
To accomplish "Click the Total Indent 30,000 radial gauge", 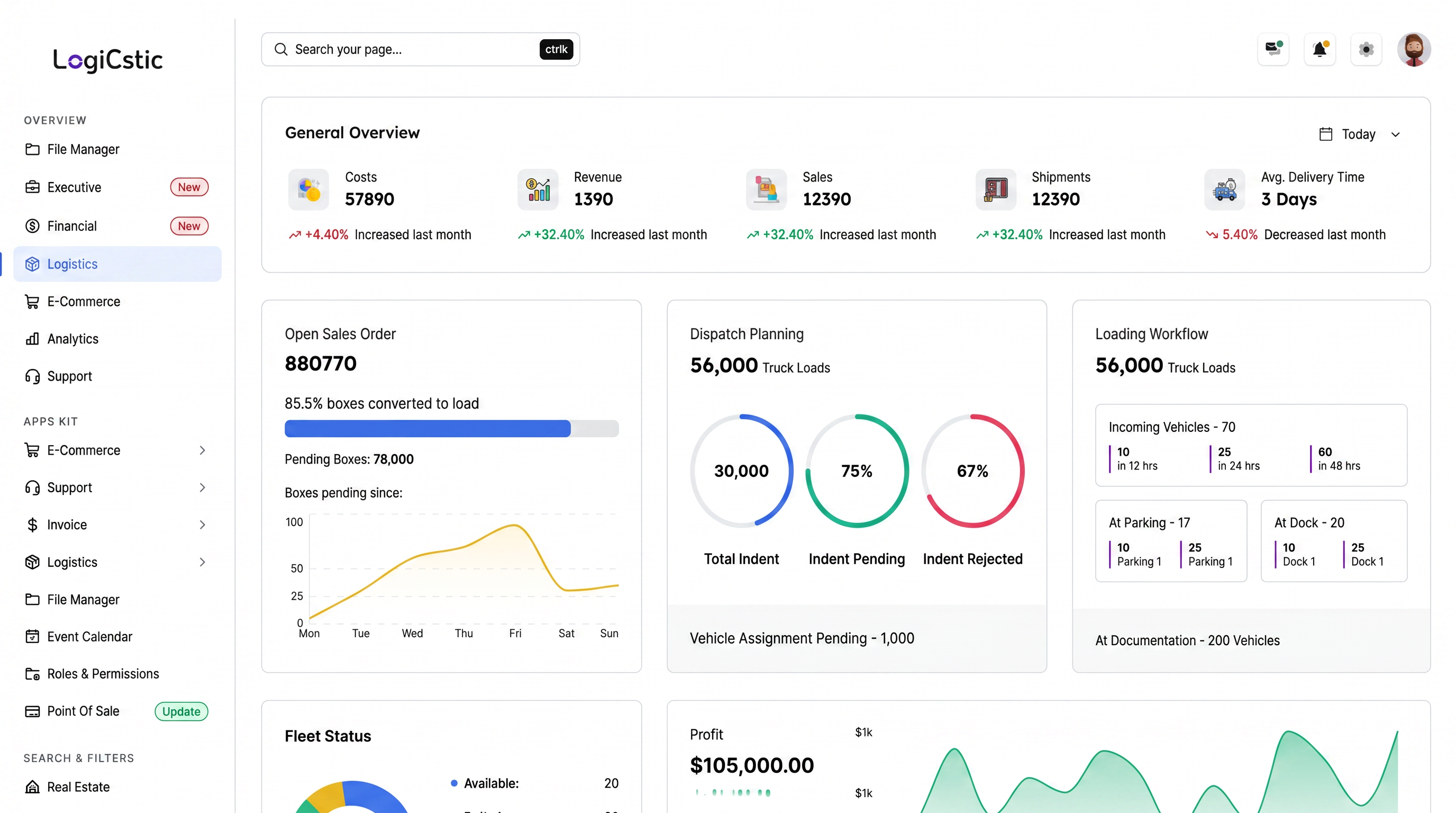I will pos(742,471).
